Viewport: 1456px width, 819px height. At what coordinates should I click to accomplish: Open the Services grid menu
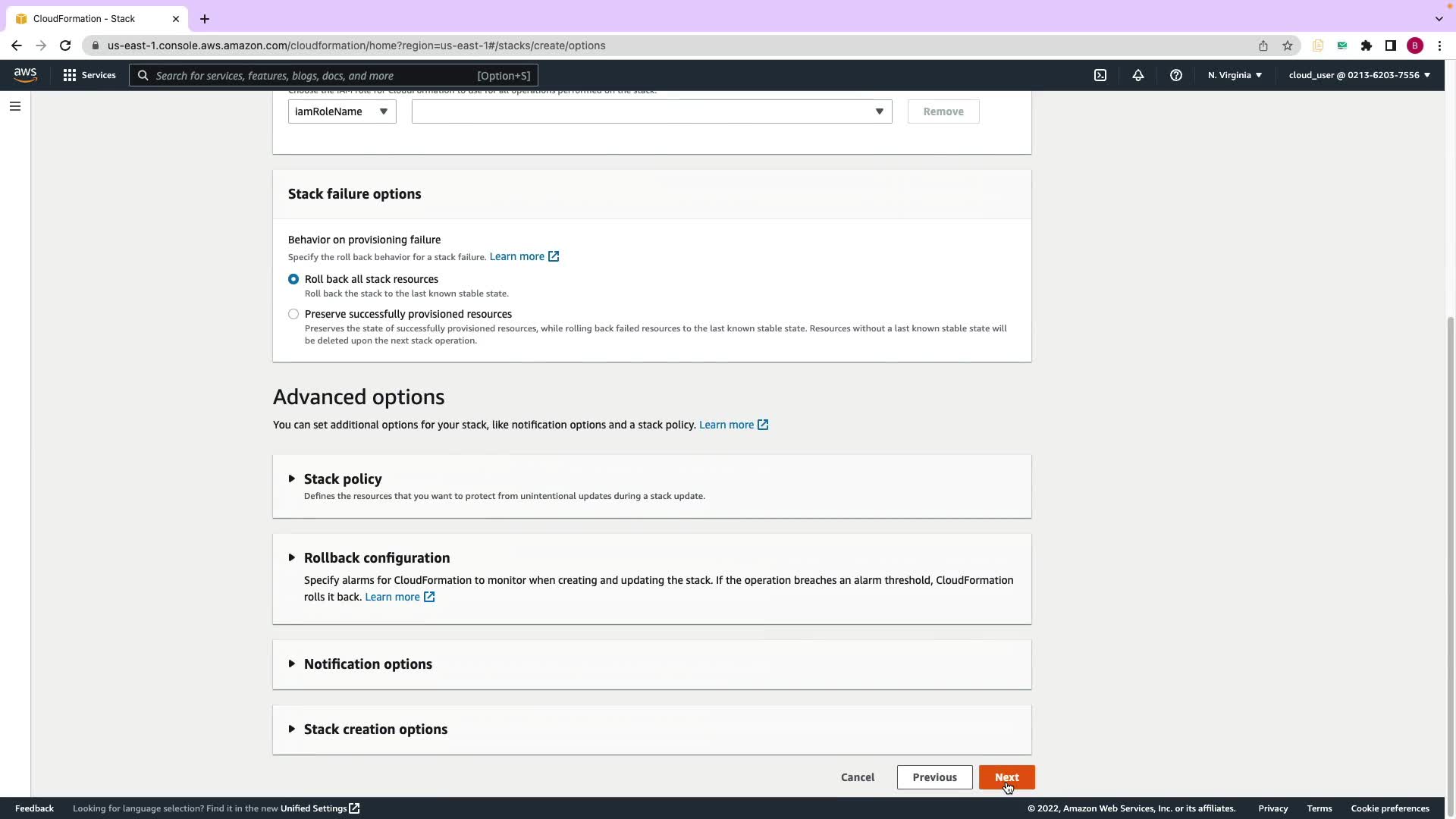[x=89, y=75]
